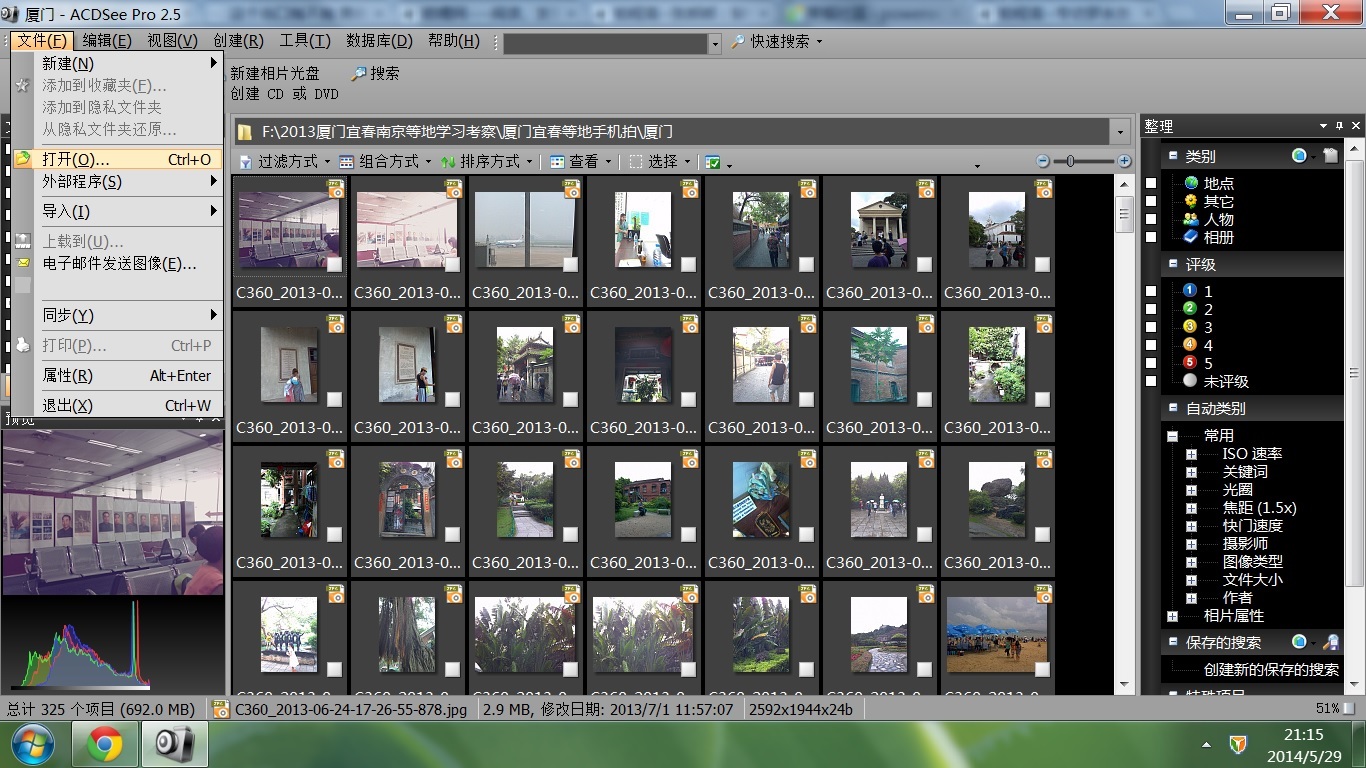Click 创建新的保存的搜索
Viewport: 1366px width, 768px height.
[x=1271, y=670]
